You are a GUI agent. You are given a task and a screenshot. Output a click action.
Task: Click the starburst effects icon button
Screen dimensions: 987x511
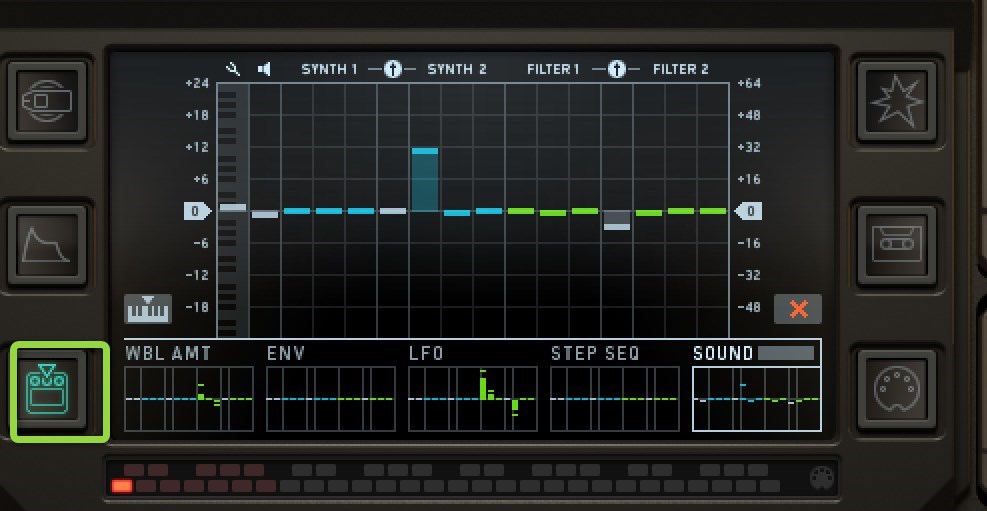click(x=893, y=101)
